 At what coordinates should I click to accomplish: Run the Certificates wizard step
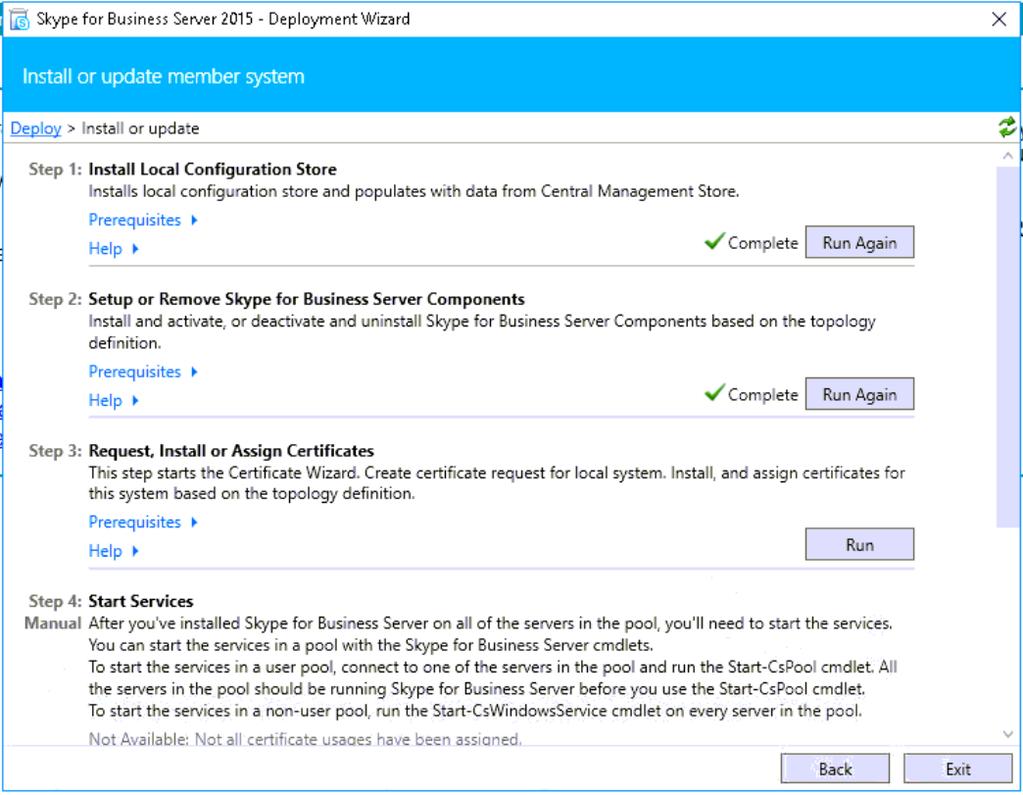pyautogui.click(x=859, y=545)
